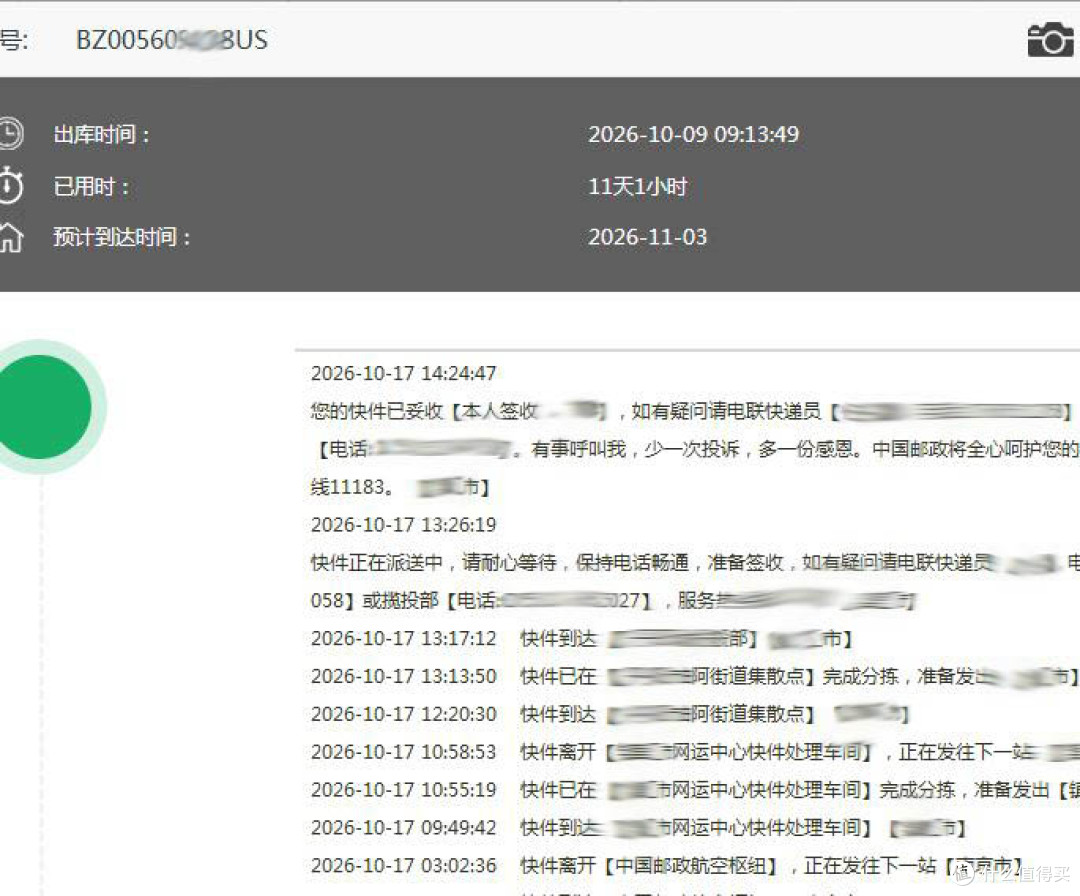The width and height of the screenshot is (1080, 896).
Task: Click timestamp 2026-10-17 12:20:30
Action: coord(403,714)
